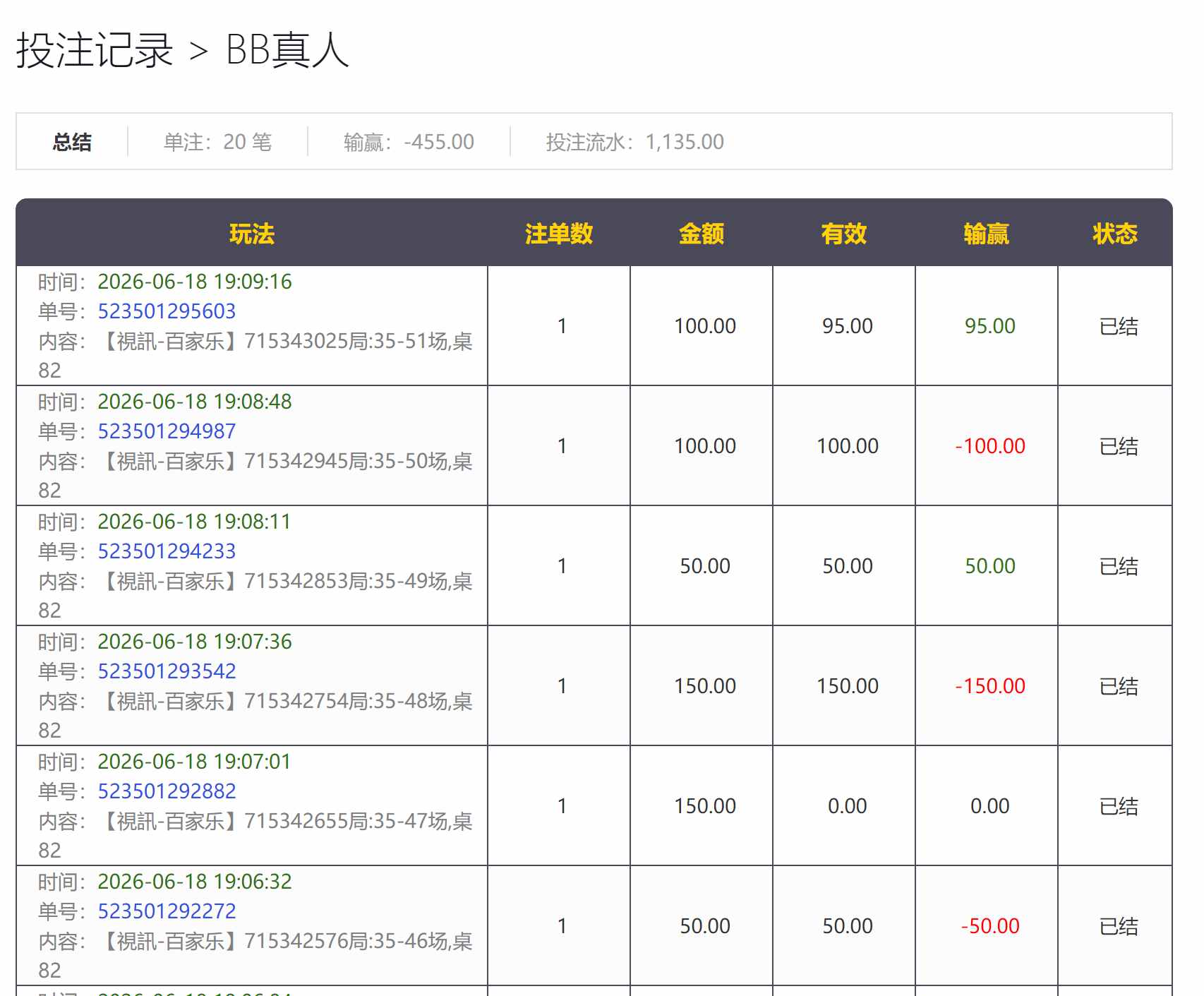Screen dimensions: 1204x996
Task: Click 已结 status in 19:07:01 row
Action: pos(1119,806)
